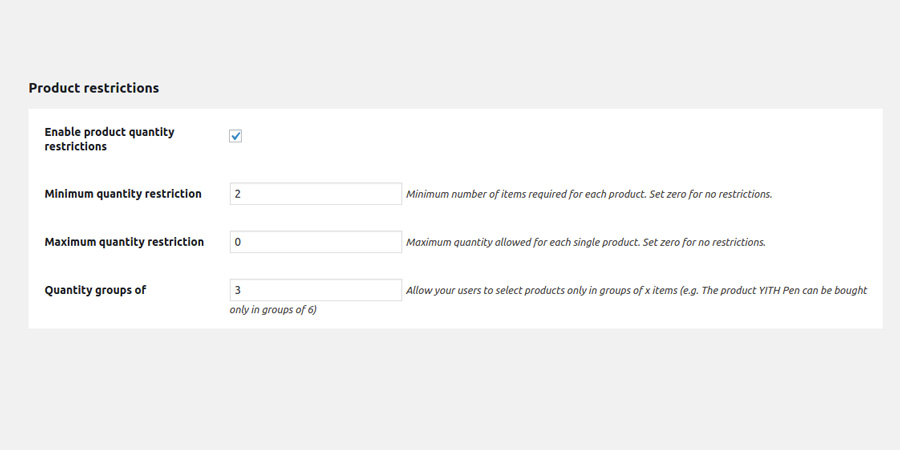Click the "Product restrictions" section heading
This screenshot has width=900, height=450.
click(x=93, y=88)
